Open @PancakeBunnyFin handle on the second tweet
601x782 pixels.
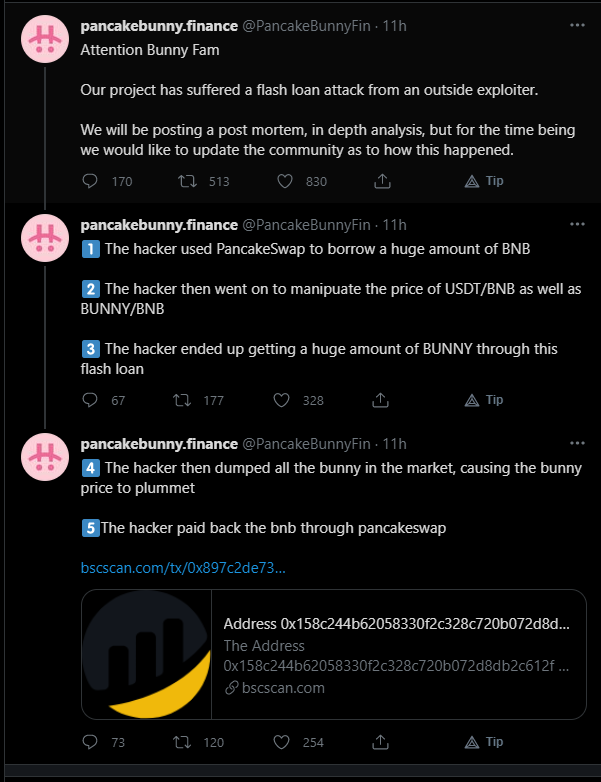(306, 225)
